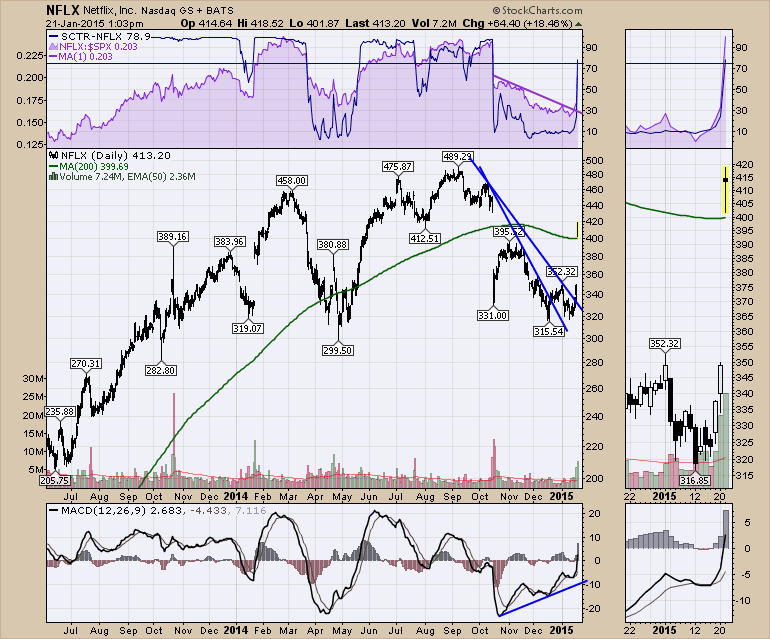Click the 383.96 price label
The image size is (770, 639).
(229, 242)
